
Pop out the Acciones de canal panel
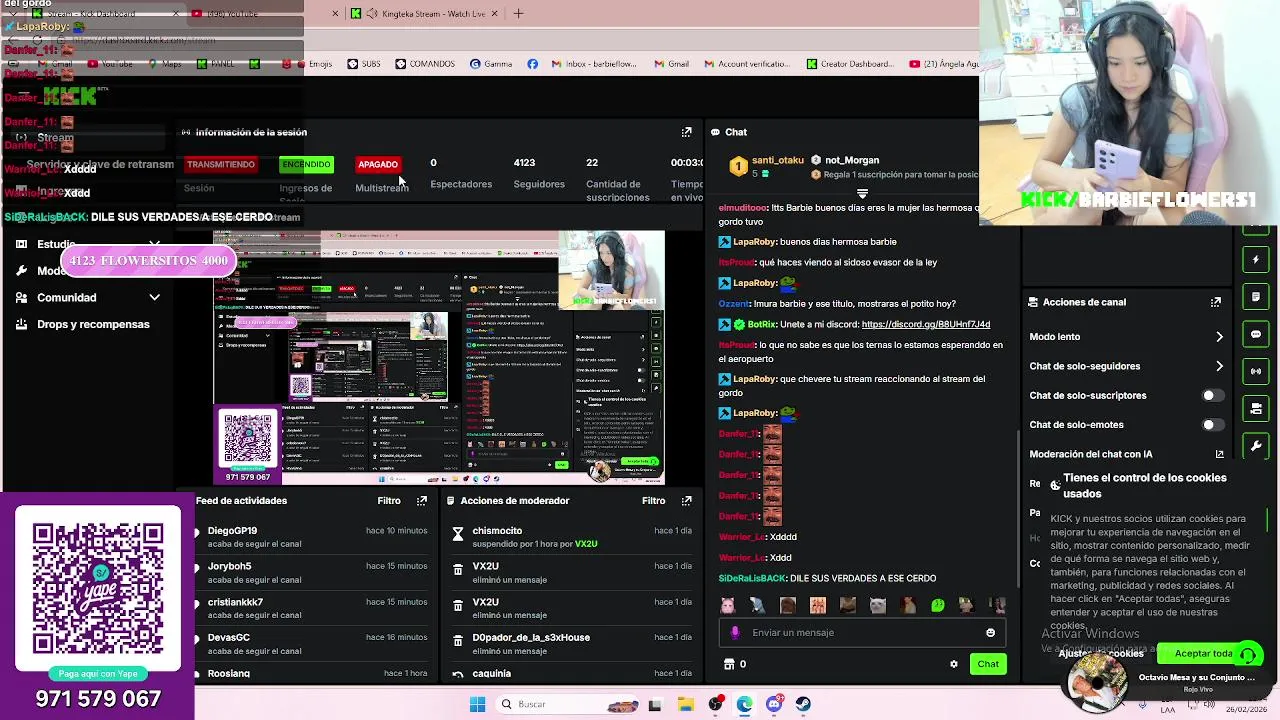point(1216,302)
